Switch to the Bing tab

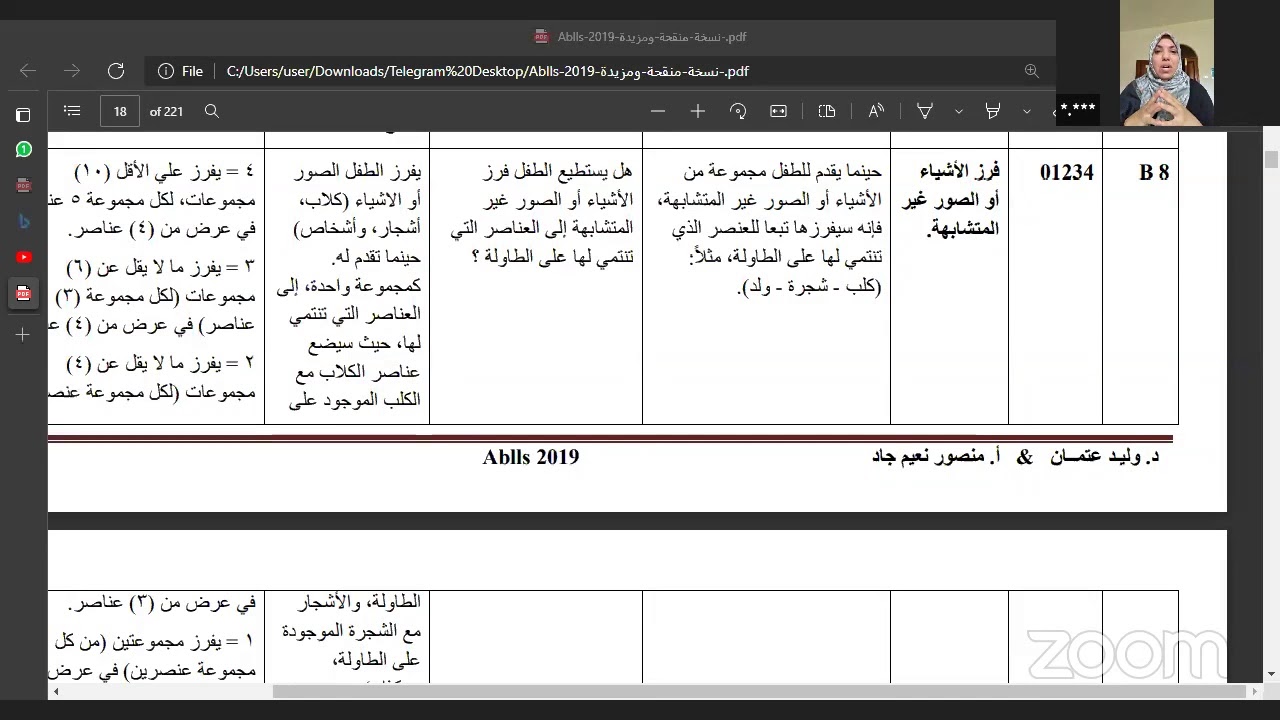[x=23, y=222]
